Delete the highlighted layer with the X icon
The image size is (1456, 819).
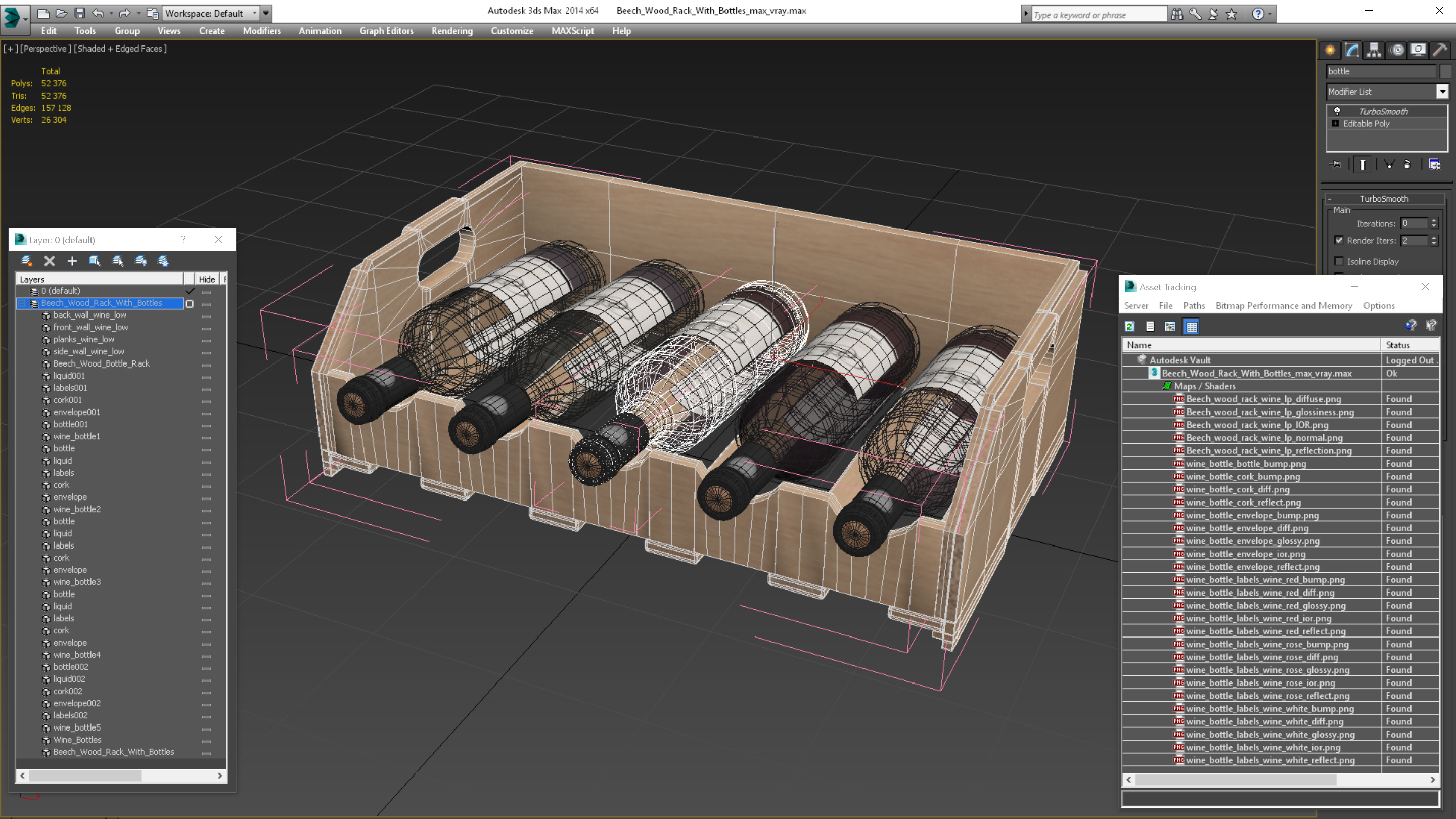49,261
